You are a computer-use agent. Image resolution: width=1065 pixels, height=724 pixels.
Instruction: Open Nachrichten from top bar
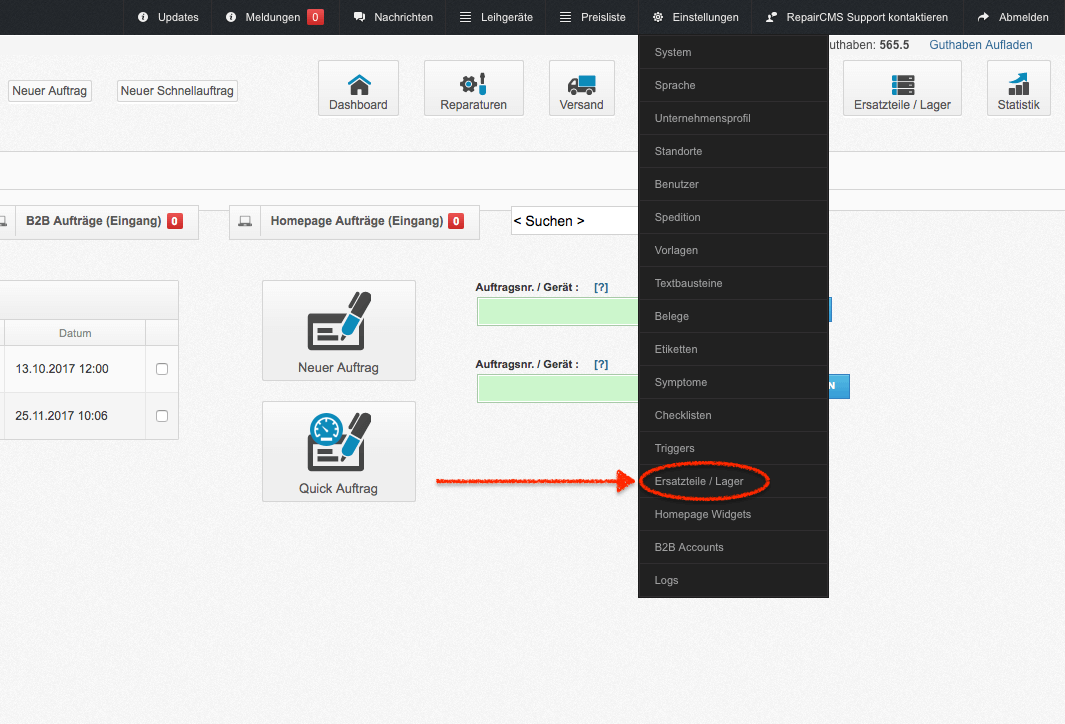(393, 17)
